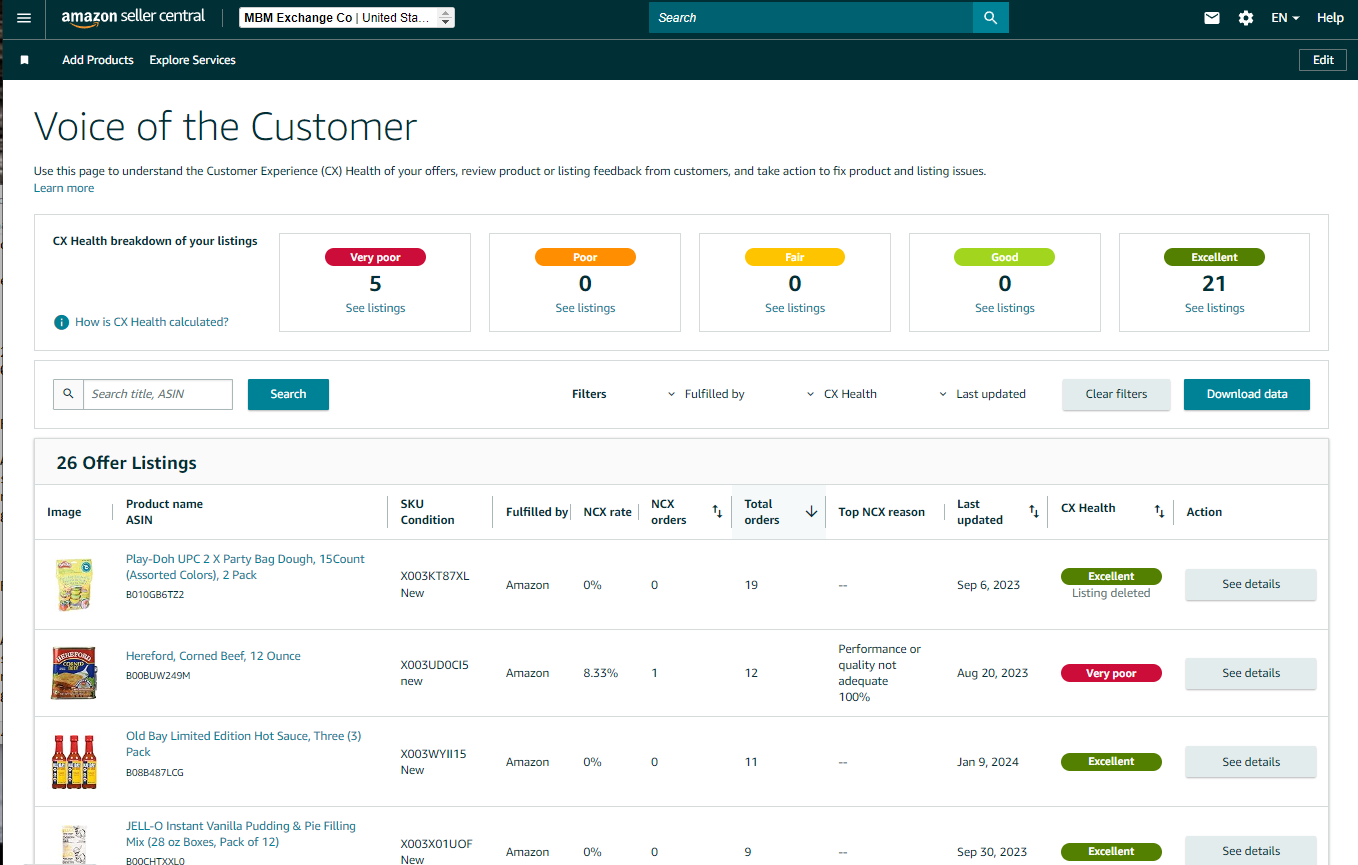See listings under Fair
This screenshot has height=865, width=1358.
coord(795,308)
